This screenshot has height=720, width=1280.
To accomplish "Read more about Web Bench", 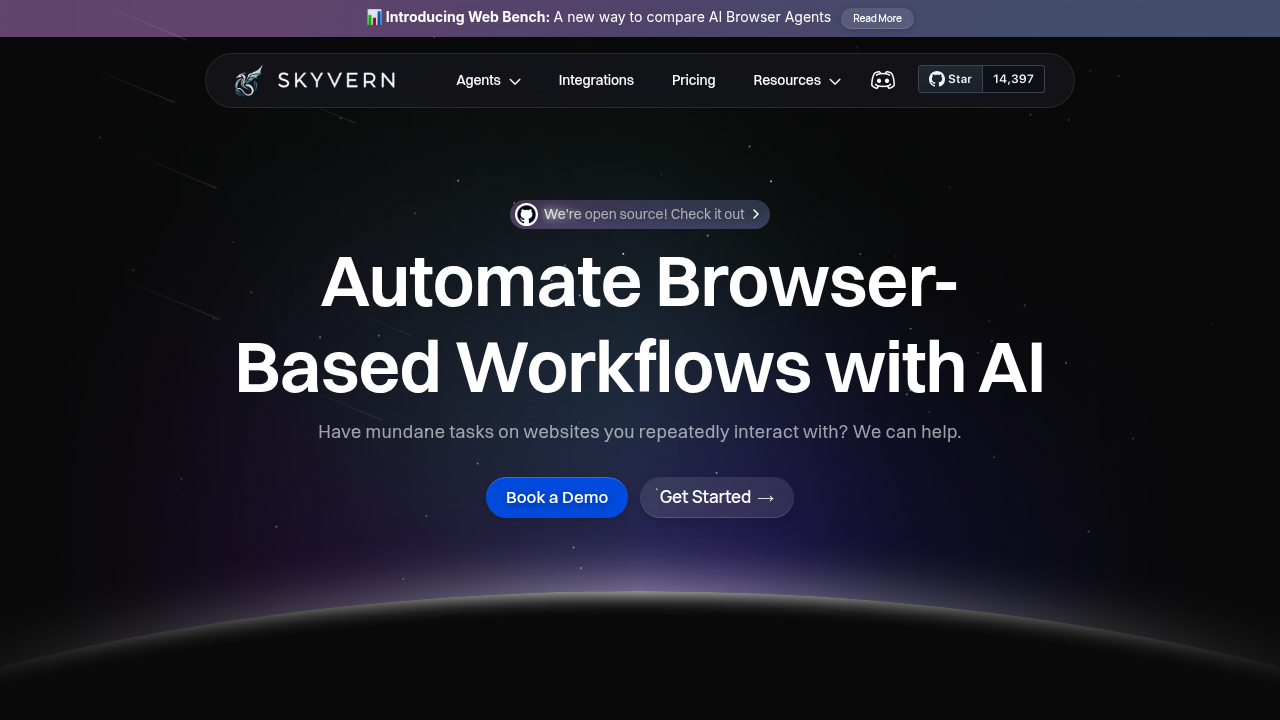I will pyautogui.click(x=877, y=18).
